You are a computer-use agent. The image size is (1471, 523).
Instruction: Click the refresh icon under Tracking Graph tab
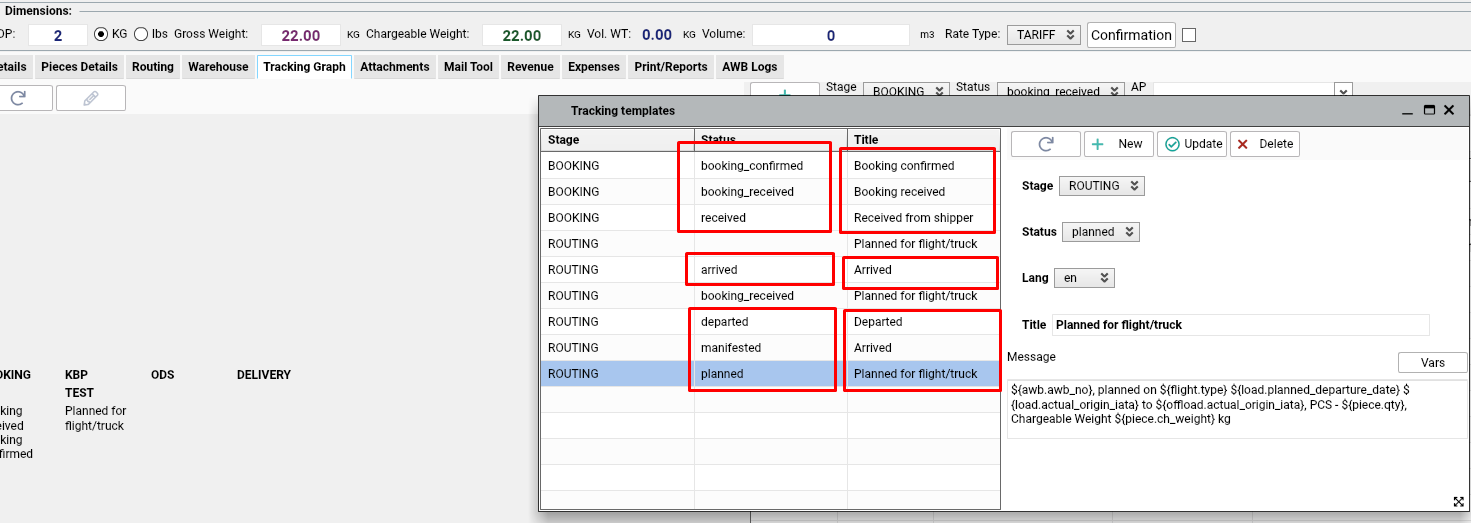coord(17,98)
